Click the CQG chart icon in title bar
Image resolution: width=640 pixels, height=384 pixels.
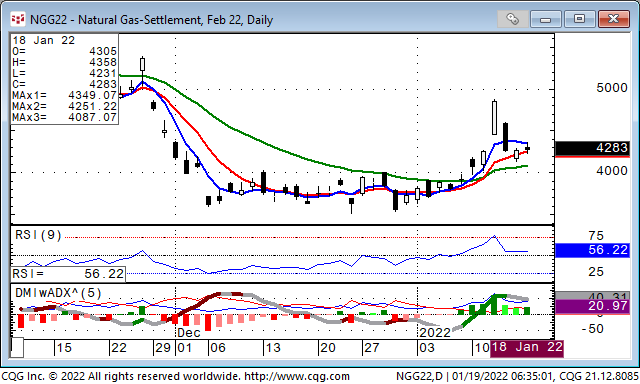(18, 19)
